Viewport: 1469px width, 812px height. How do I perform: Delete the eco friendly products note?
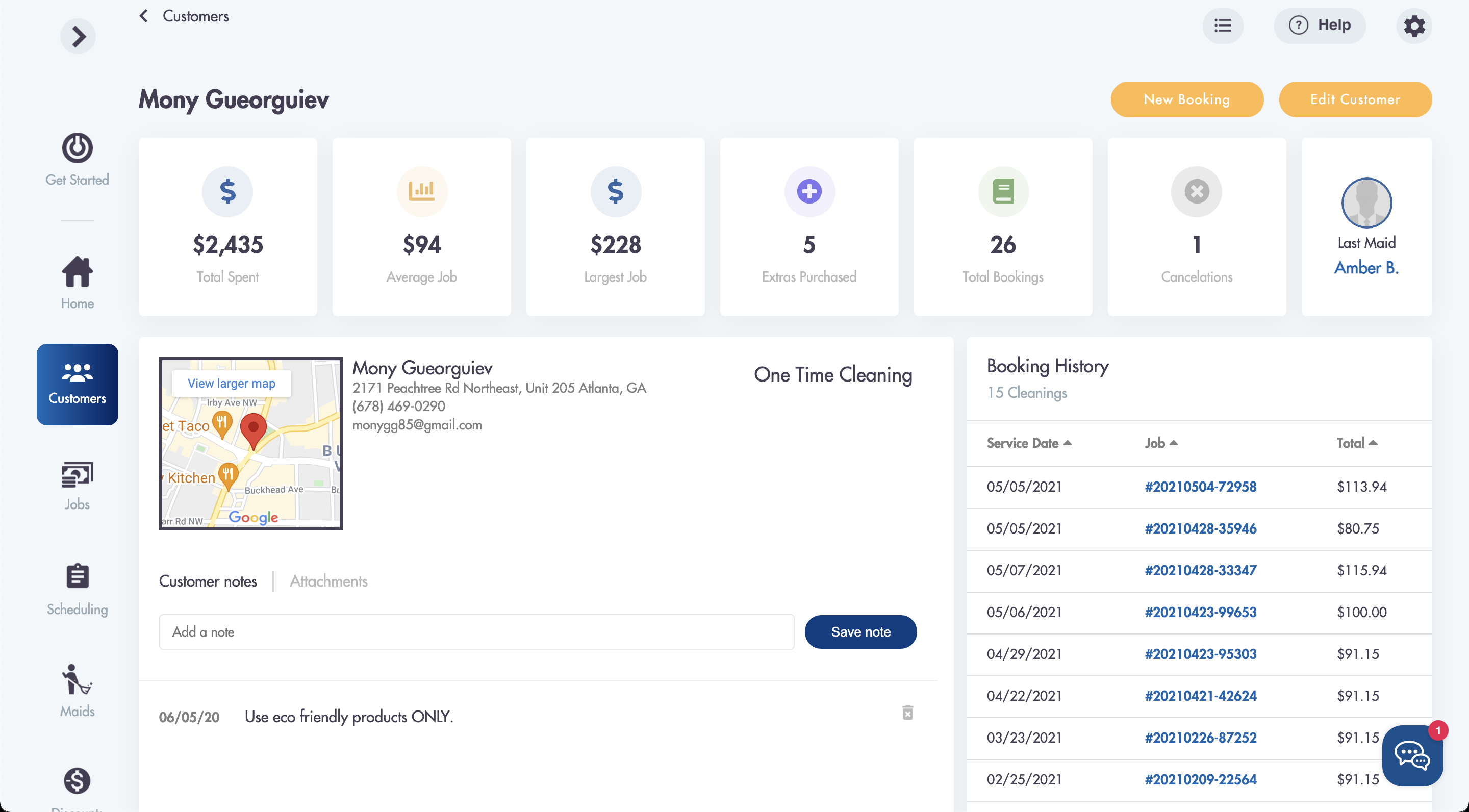(907, 712)
